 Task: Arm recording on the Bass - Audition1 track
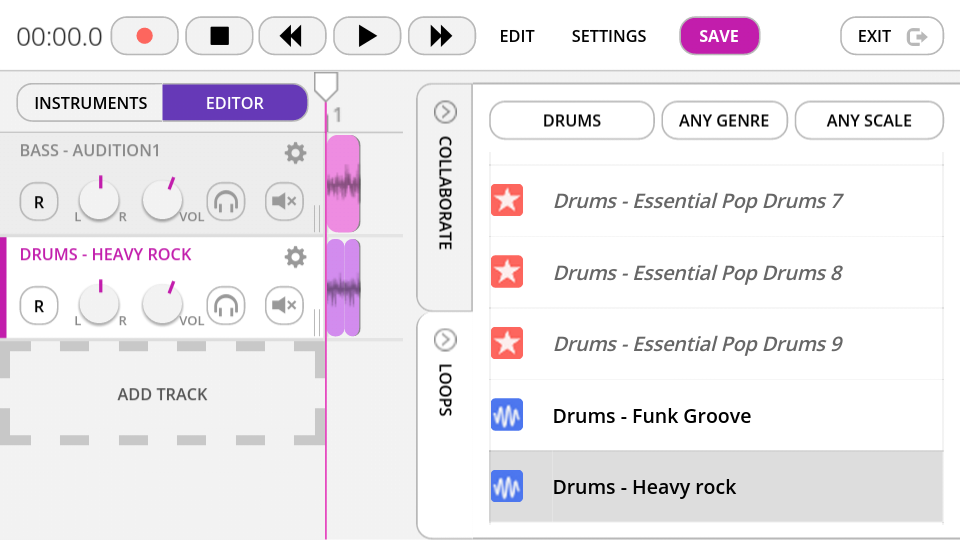tap(39, 202)
